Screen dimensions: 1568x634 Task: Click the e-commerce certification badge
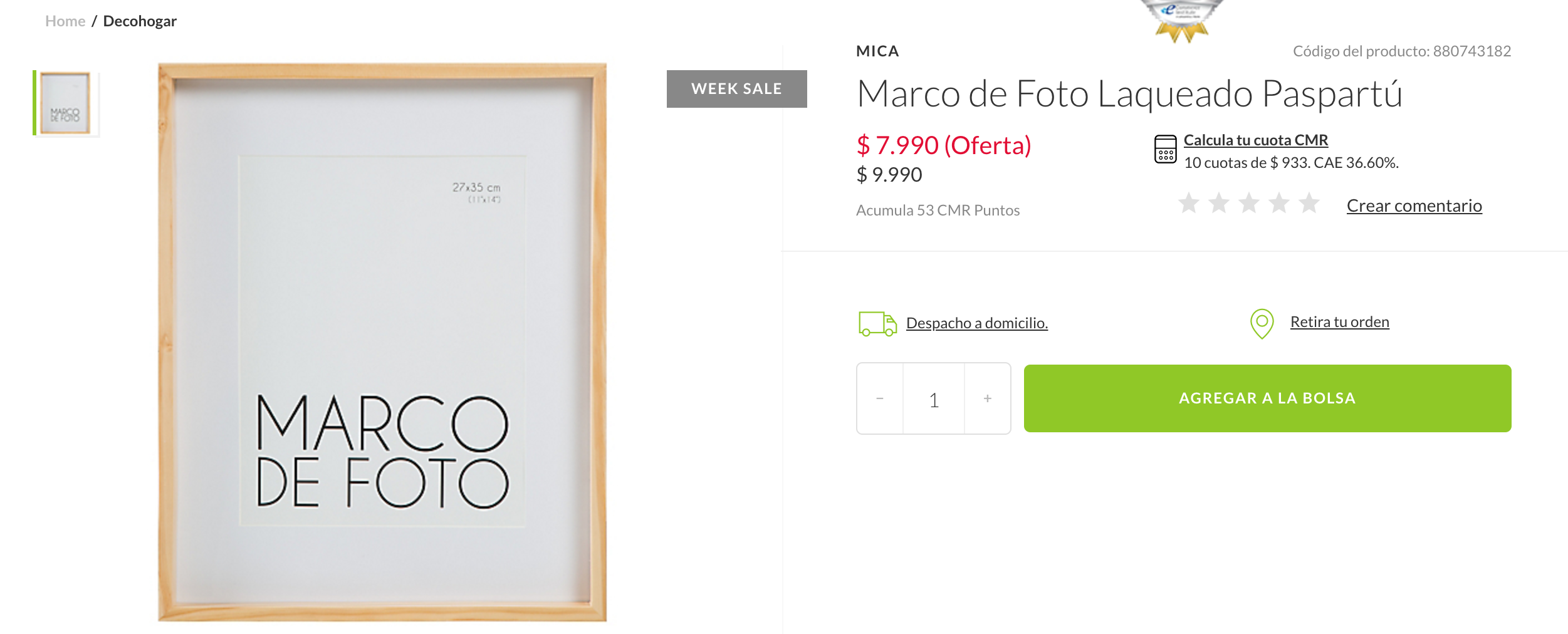pos(1181,20)
